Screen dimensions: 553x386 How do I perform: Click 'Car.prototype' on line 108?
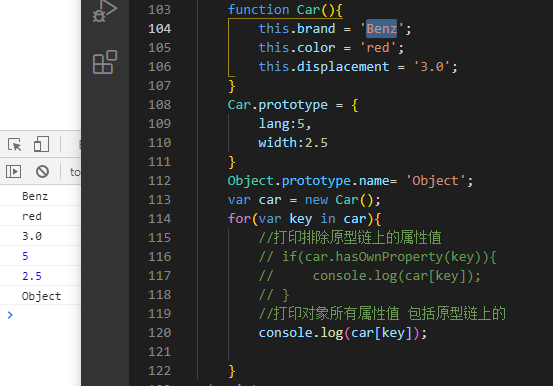pos(278,105)
